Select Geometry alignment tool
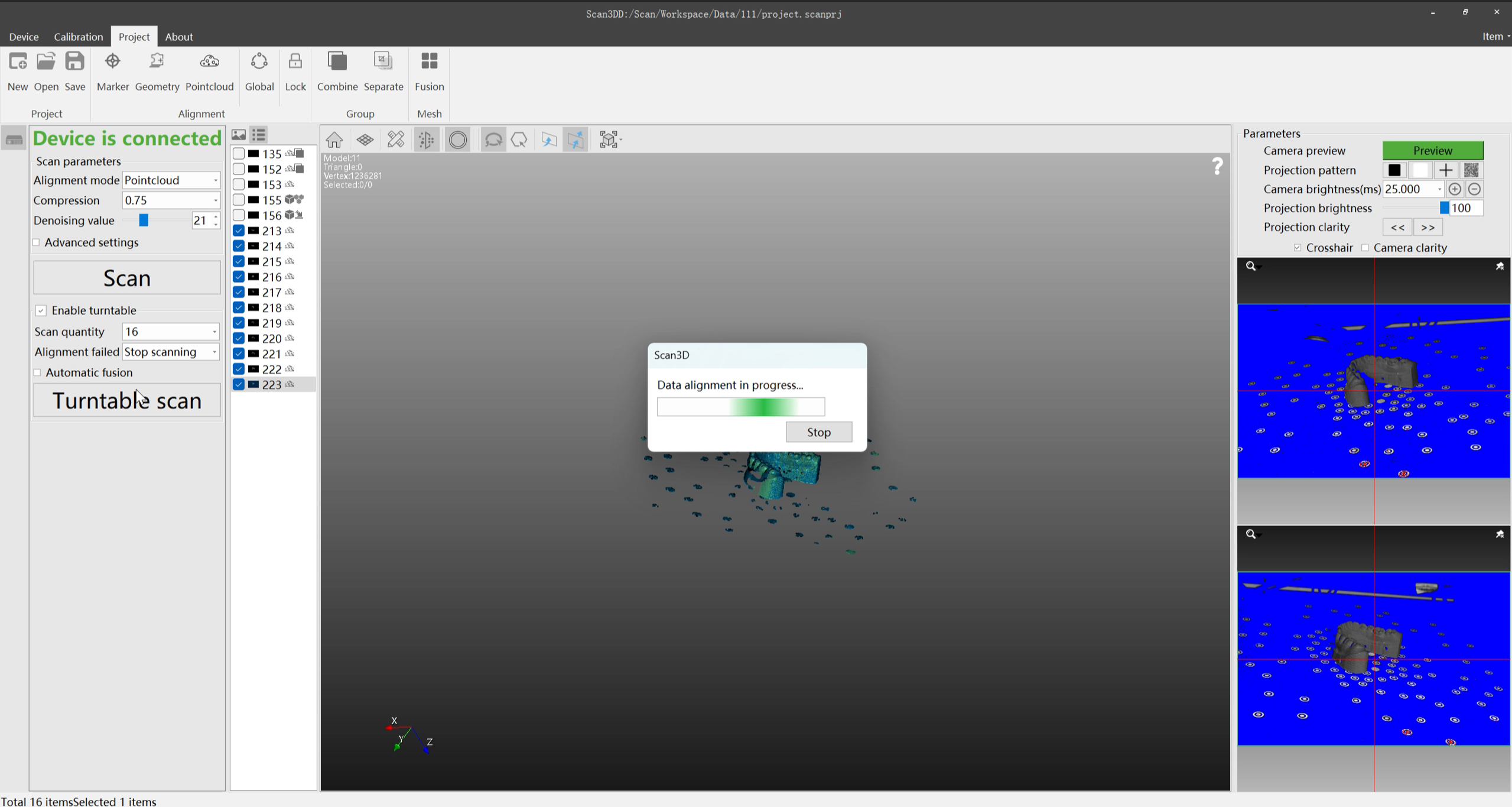1512x807 pixels. [x=157, y=61]
